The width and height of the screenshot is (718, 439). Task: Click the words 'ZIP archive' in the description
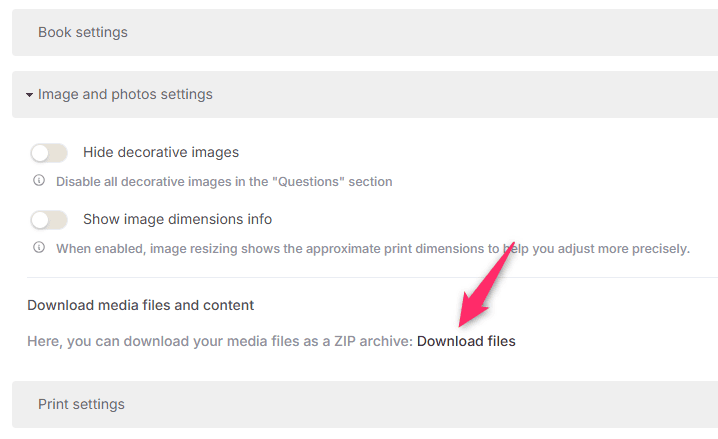click(372, 341)
